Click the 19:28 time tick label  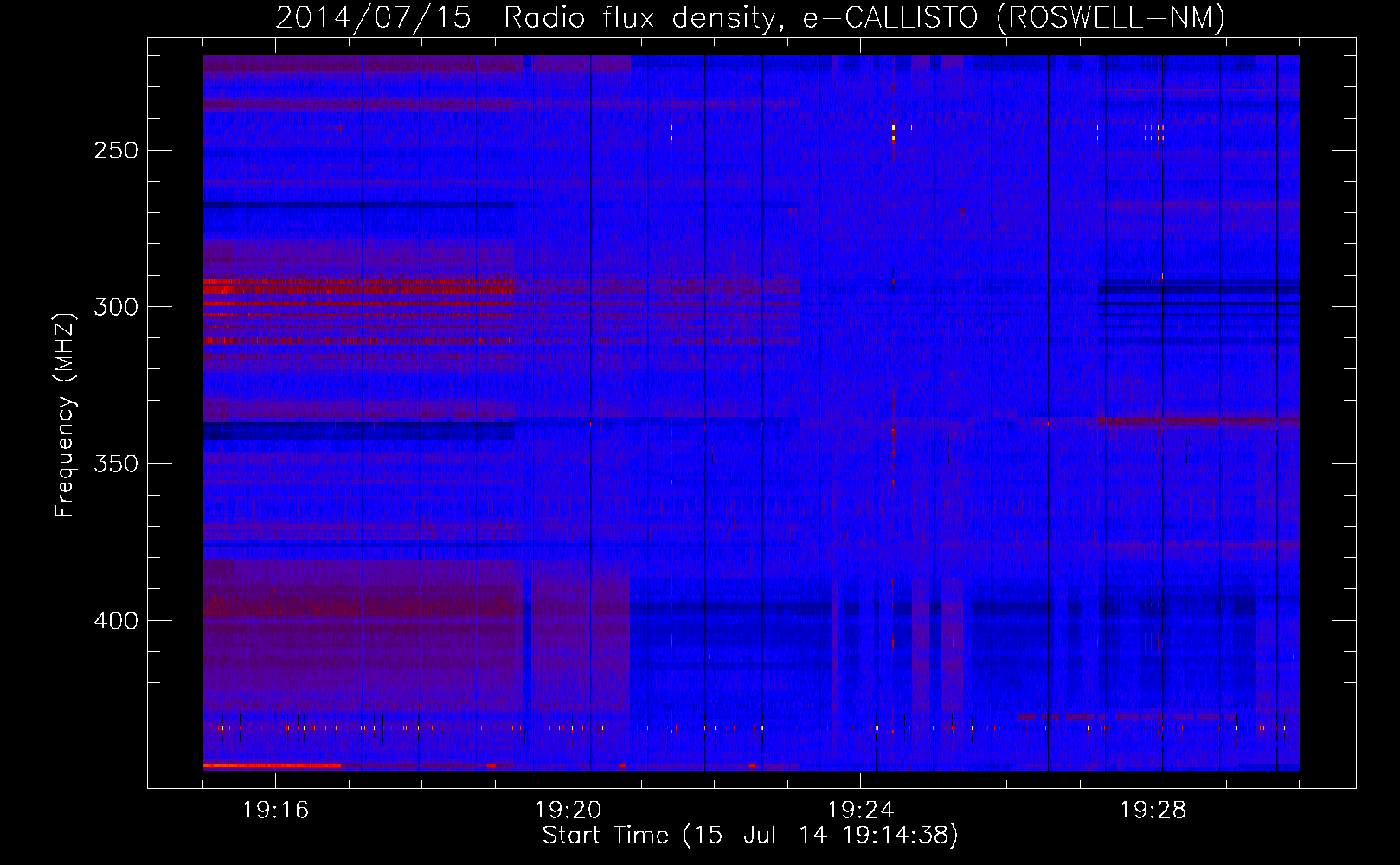pos(1153,811)
